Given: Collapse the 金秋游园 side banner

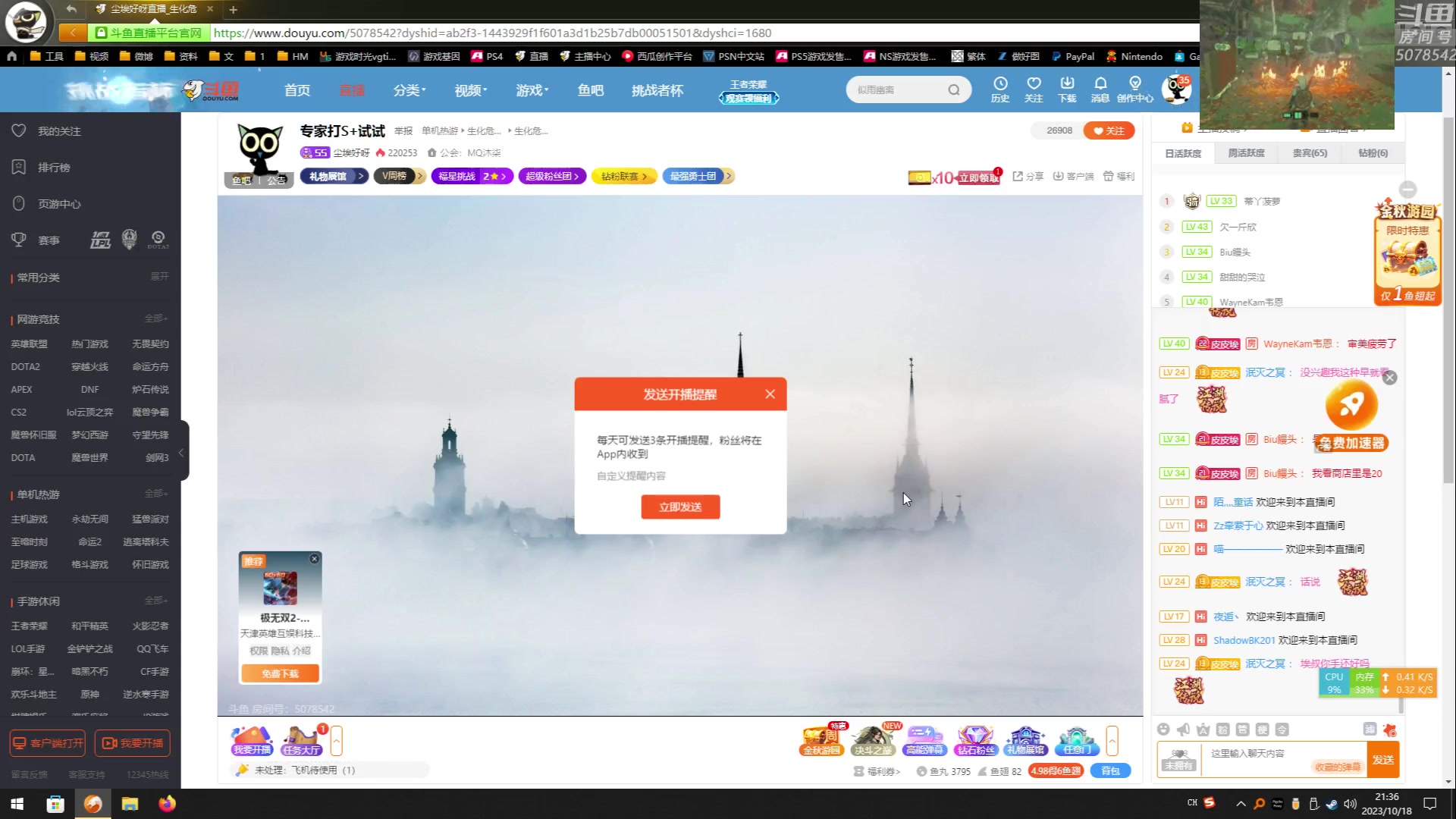Looking at the screenshot, I should click(1407, 190).
